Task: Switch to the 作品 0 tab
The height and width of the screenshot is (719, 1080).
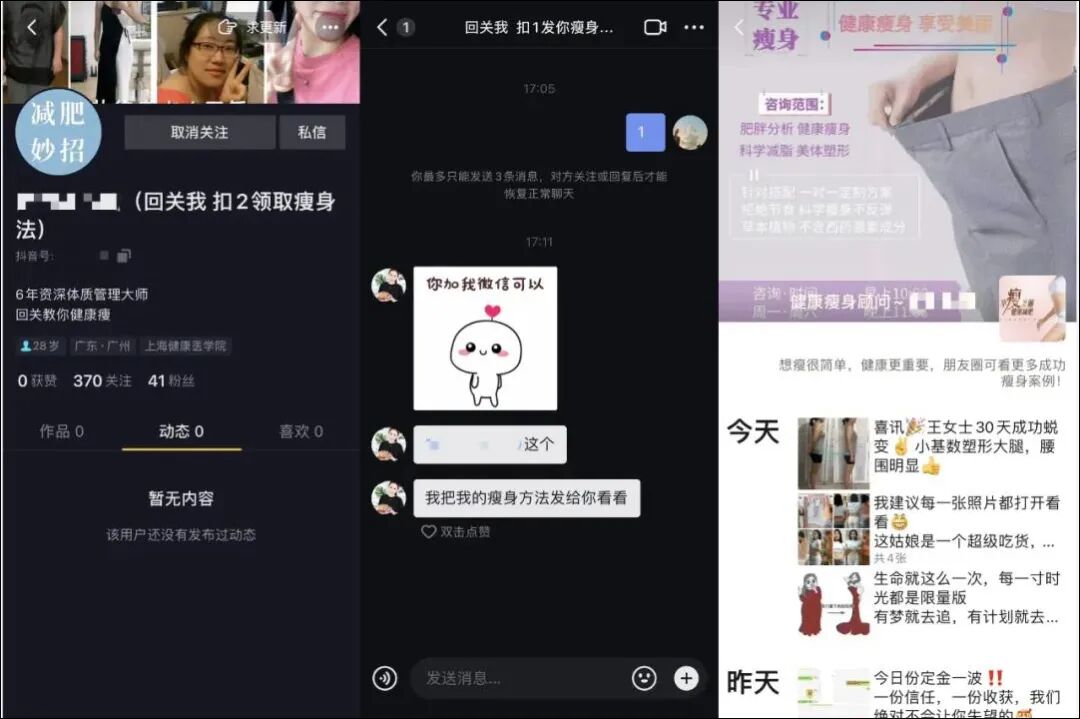Action: (61, 431)
